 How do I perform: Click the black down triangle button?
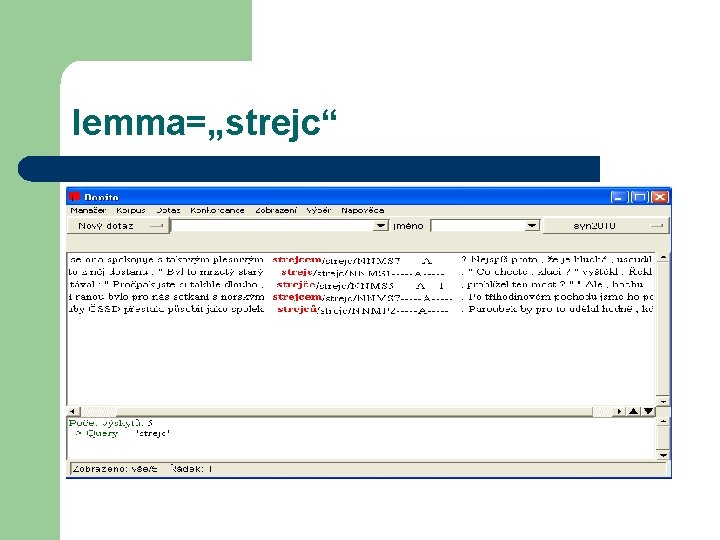pyautogui.click(x=648, y=411)
